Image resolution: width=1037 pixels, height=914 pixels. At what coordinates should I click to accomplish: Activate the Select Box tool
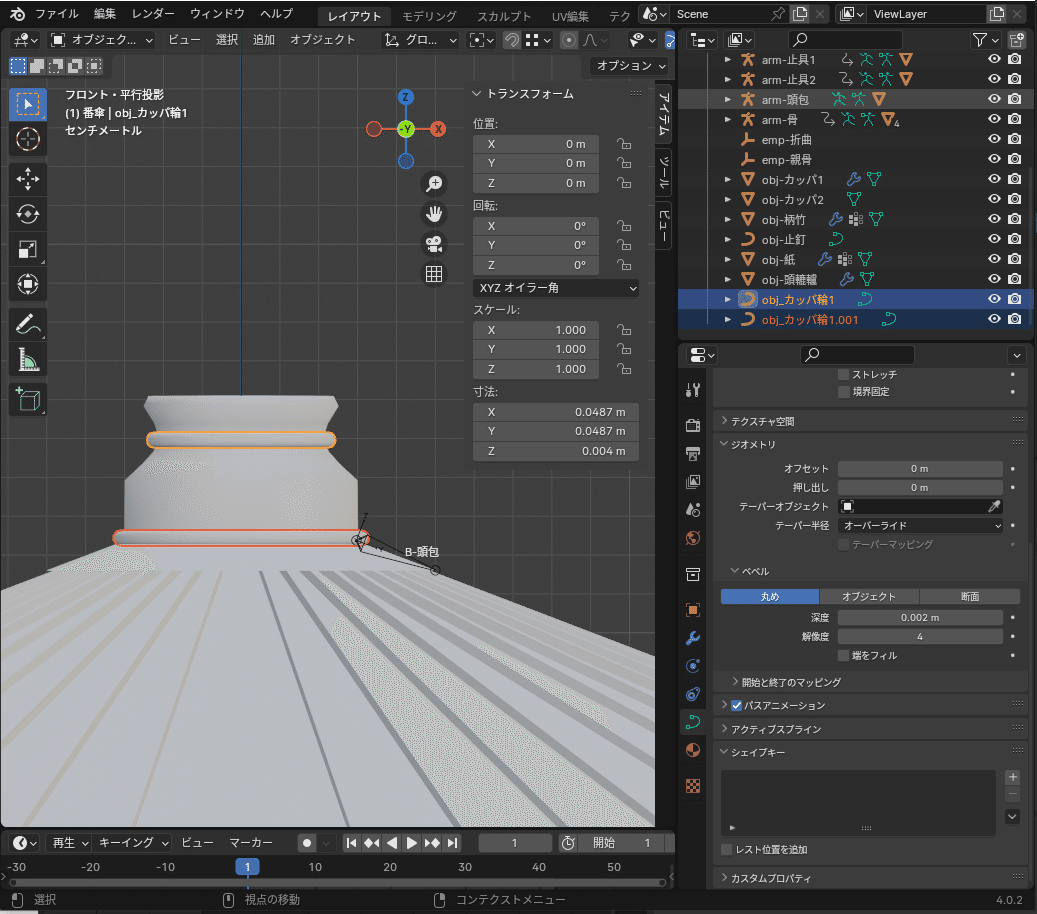point(28,104)
